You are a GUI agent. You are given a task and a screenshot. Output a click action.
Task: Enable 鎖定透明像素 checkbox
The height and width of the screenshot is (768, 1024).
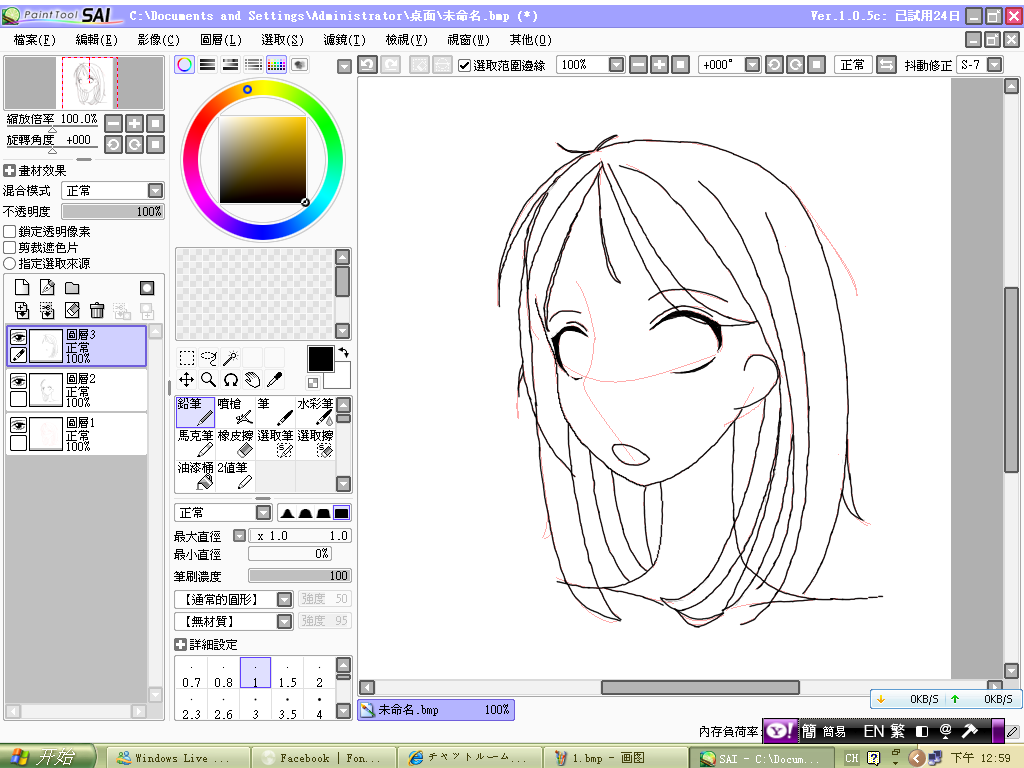pos(10,232)
